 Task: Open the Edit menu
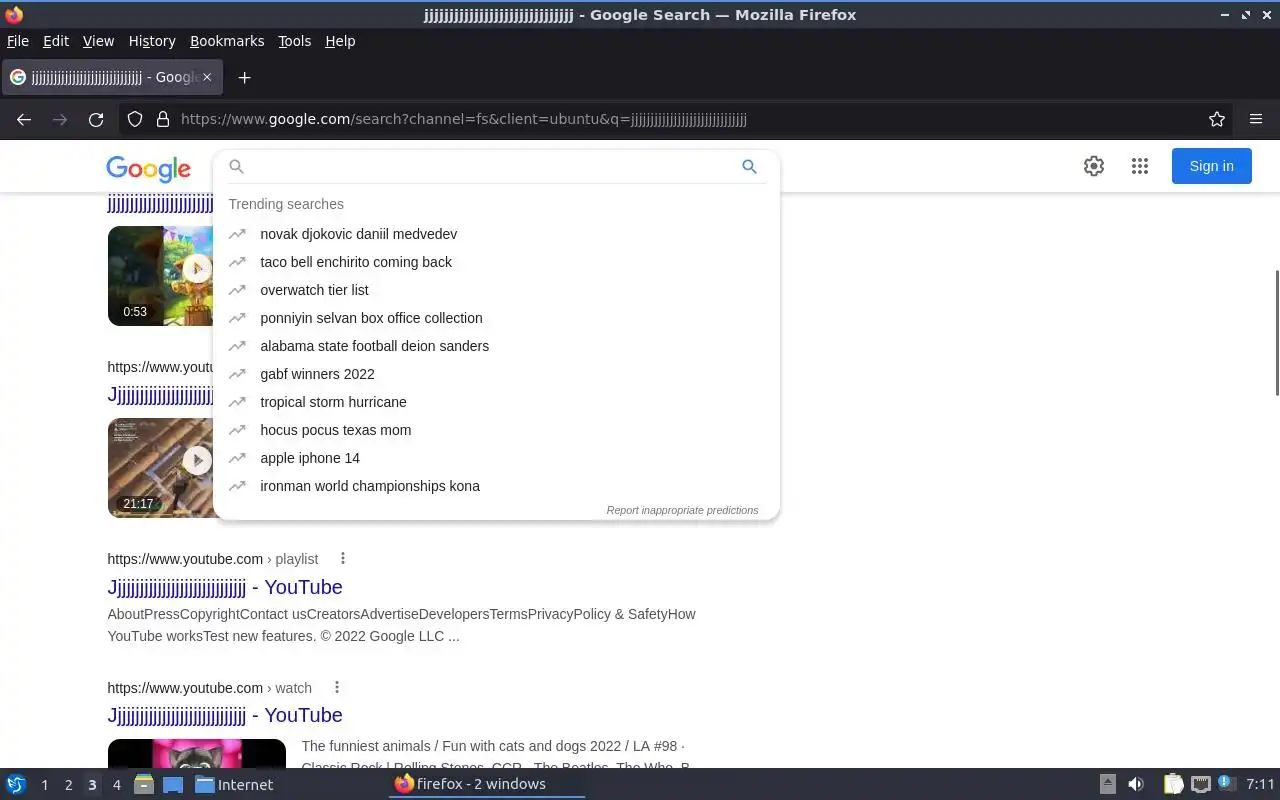click(56, 41)
